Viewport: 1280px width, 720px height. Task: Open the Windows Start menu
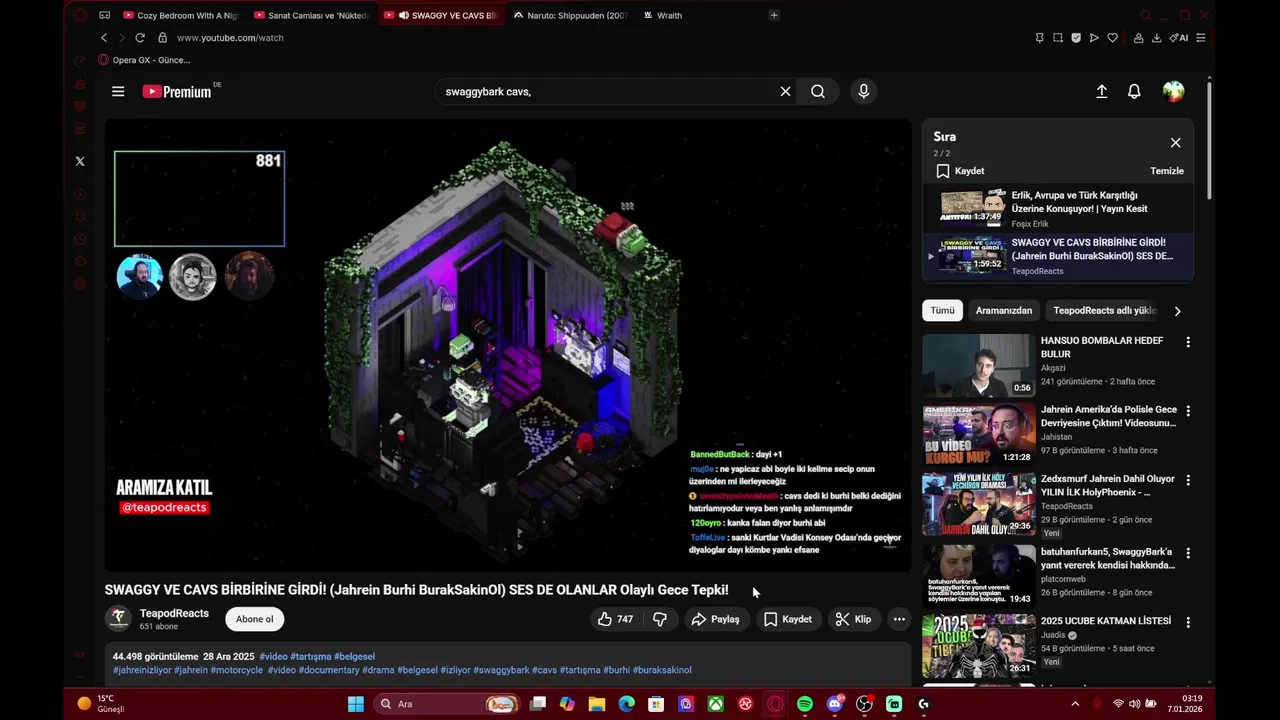click(x=356, y=704)
